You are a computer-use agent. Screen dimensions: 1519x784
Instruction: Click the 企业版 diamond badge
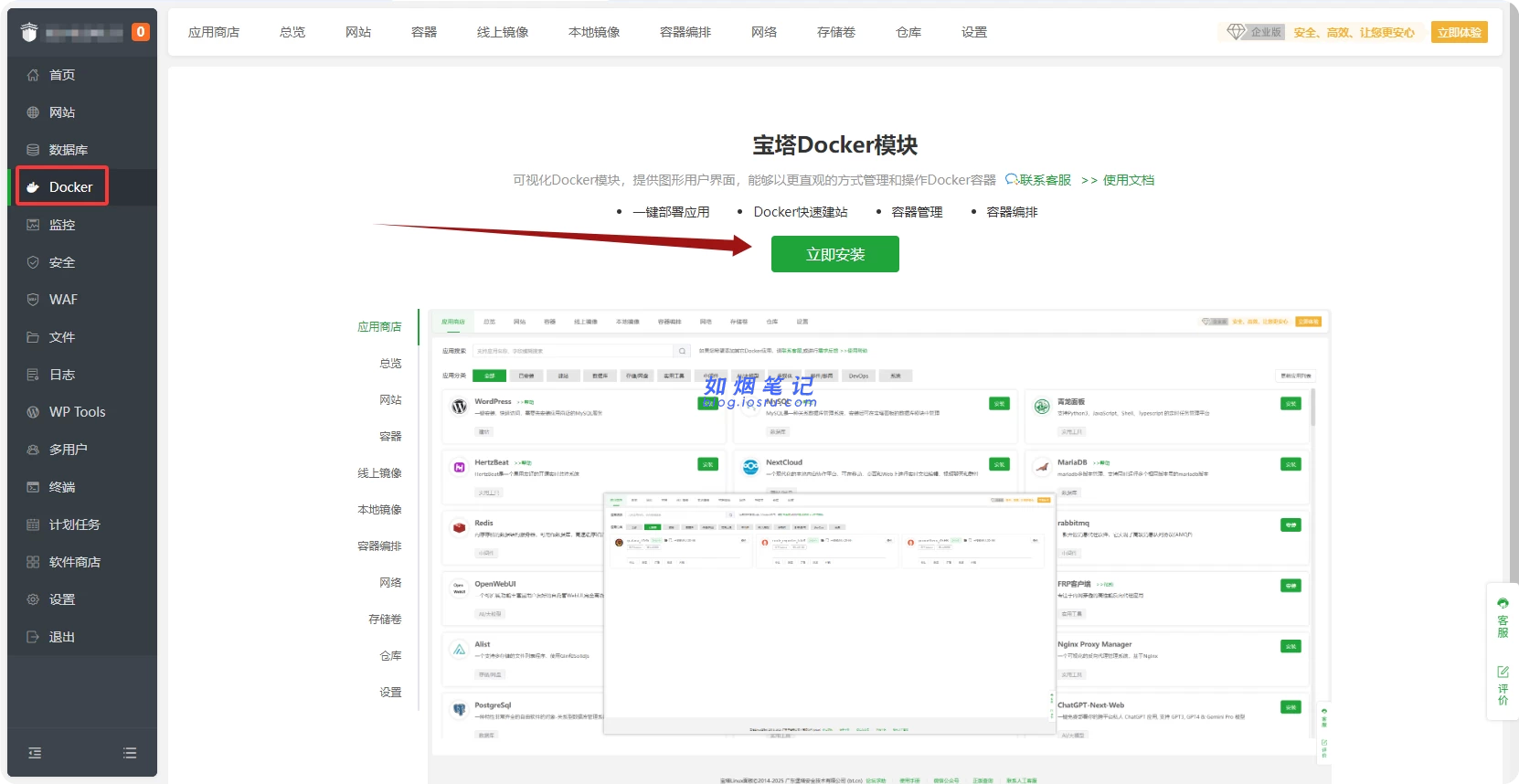(x=1255, y=32)
